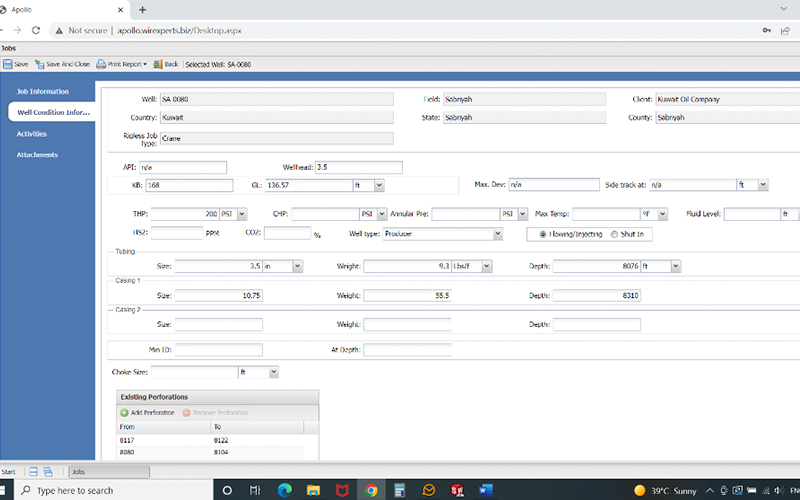Open File Explorer from the taskbar
This screenshot has width=800, height=500.
click(x=313, y=490)
